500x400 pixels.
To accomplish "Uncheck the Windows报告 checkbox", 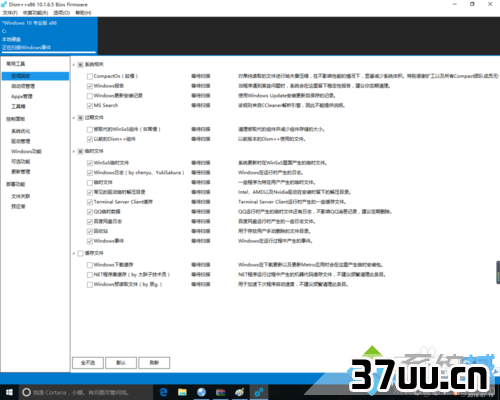I will click(x=89, y=86).
